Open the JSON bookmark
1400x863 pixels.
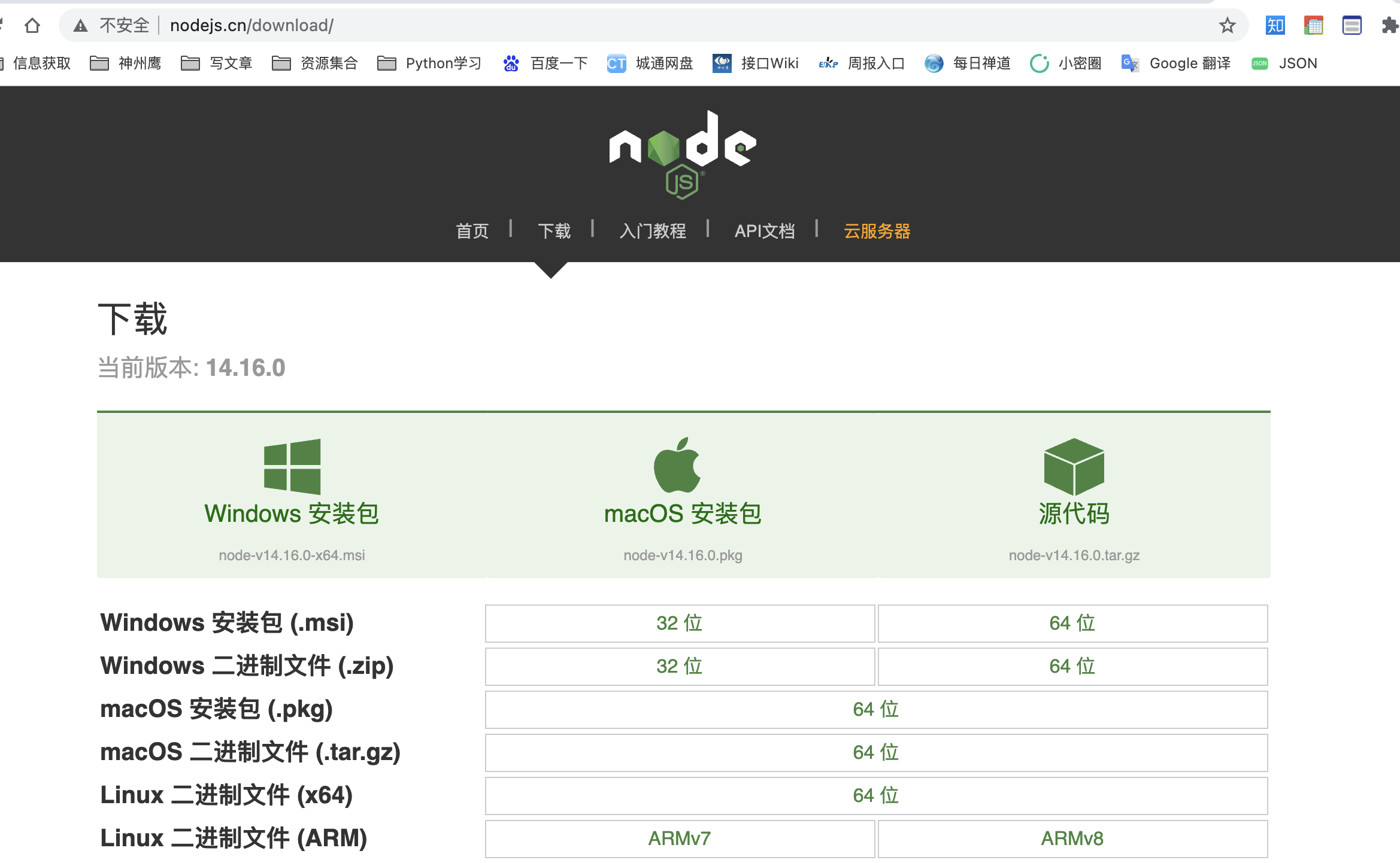coord(1284,63)
